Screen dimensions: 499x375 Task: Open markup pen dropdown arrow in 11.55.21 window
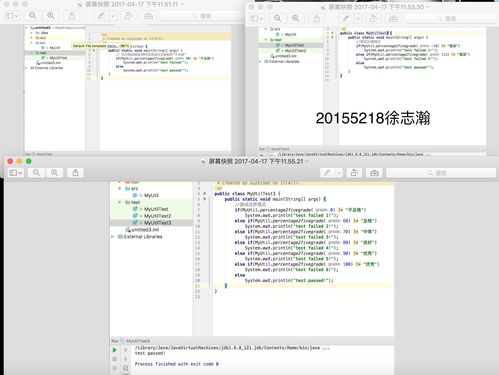pyautogui.click(x=339, y=173)
